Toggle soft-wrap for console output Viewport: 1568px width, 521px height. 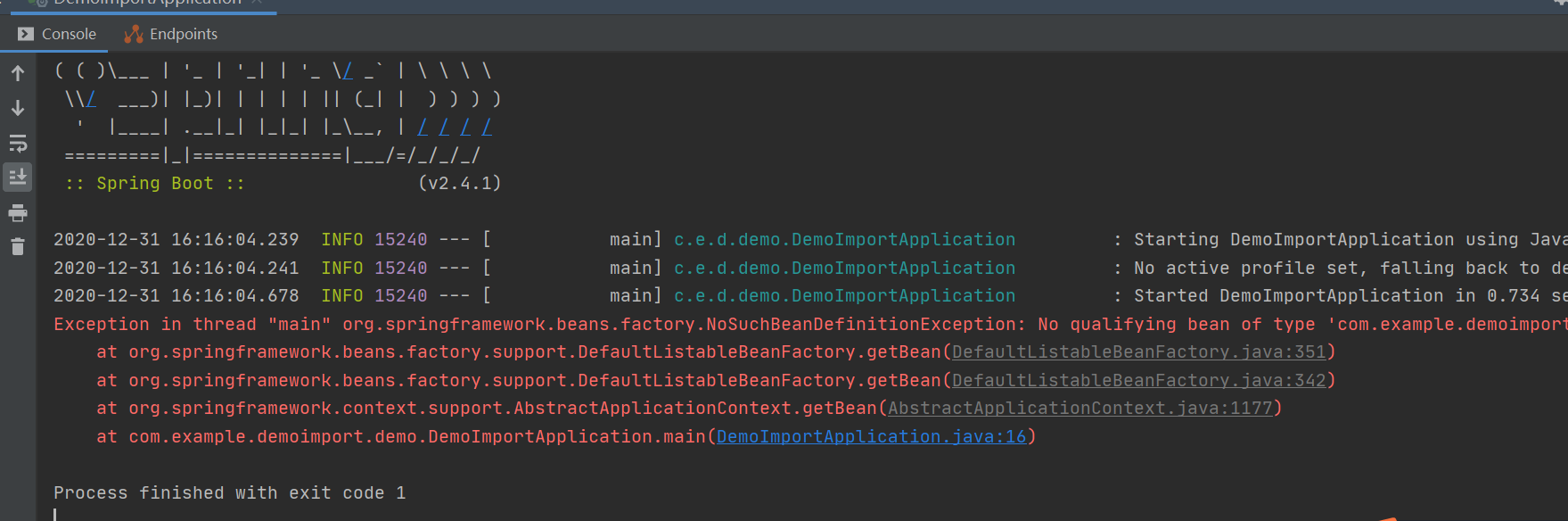click(18, 143)
